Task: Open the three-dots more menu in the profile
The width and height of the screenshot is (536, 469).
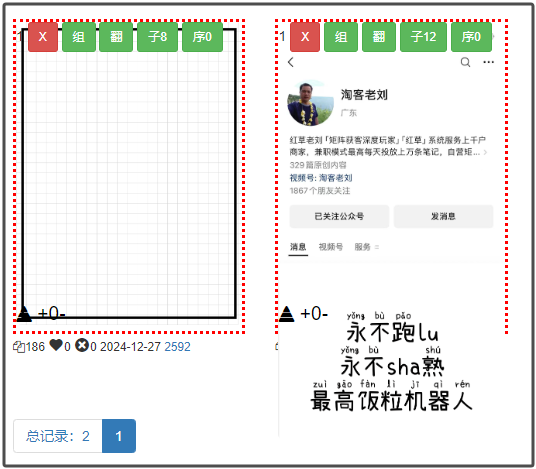Action: coord(488,62)
